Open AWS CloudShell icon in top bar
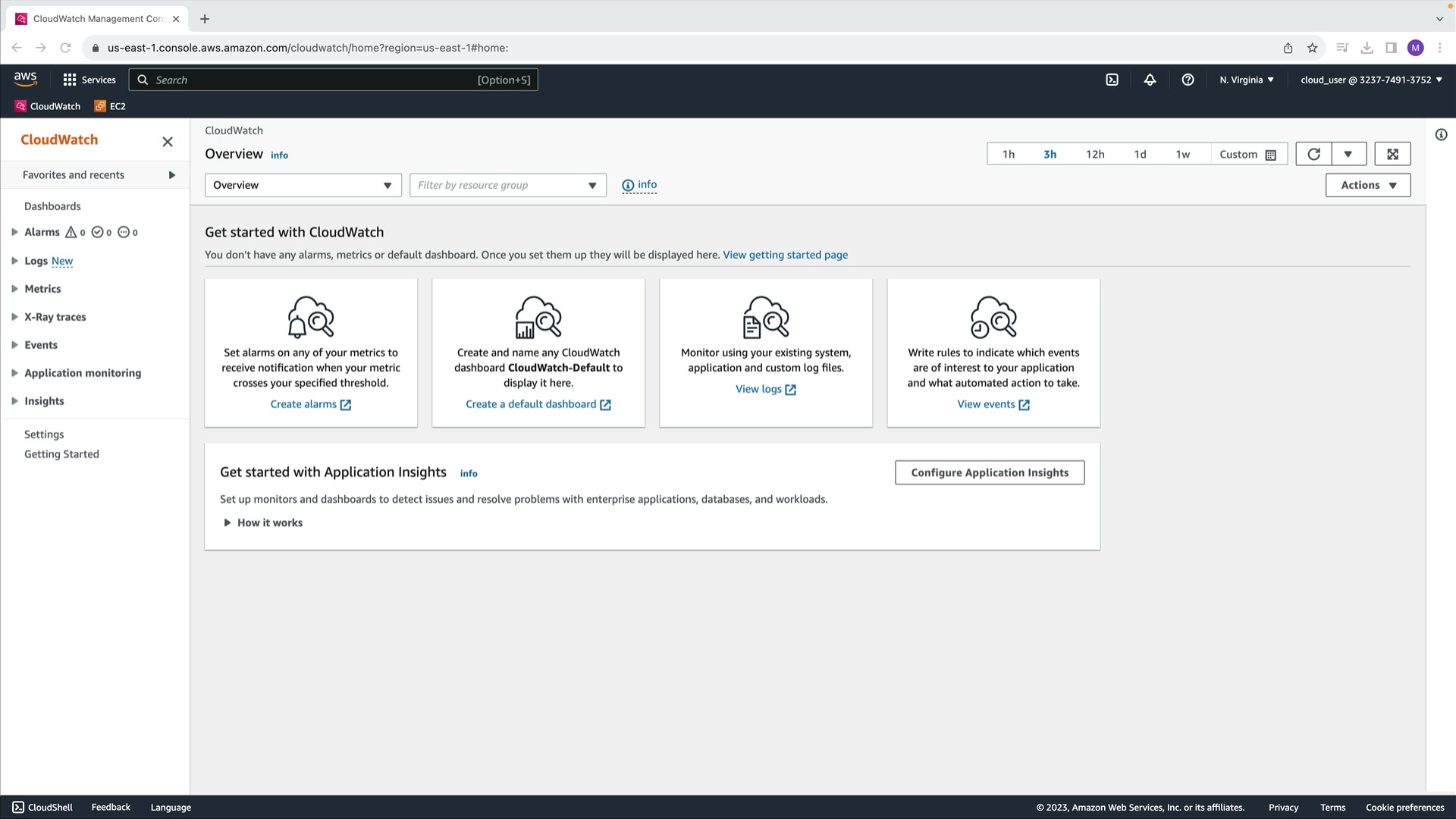This screenshot has height=819, width=1456. point(1112,80)
